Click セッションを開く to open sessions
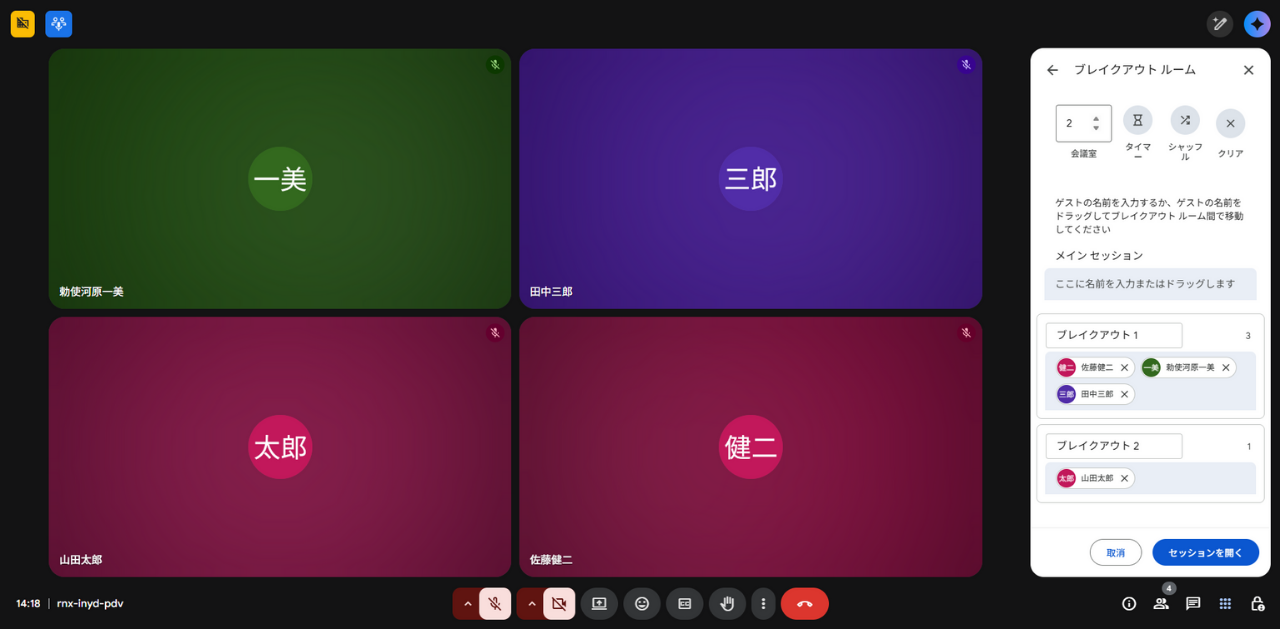The image size is (1280, 630). tap(1205, 553)
